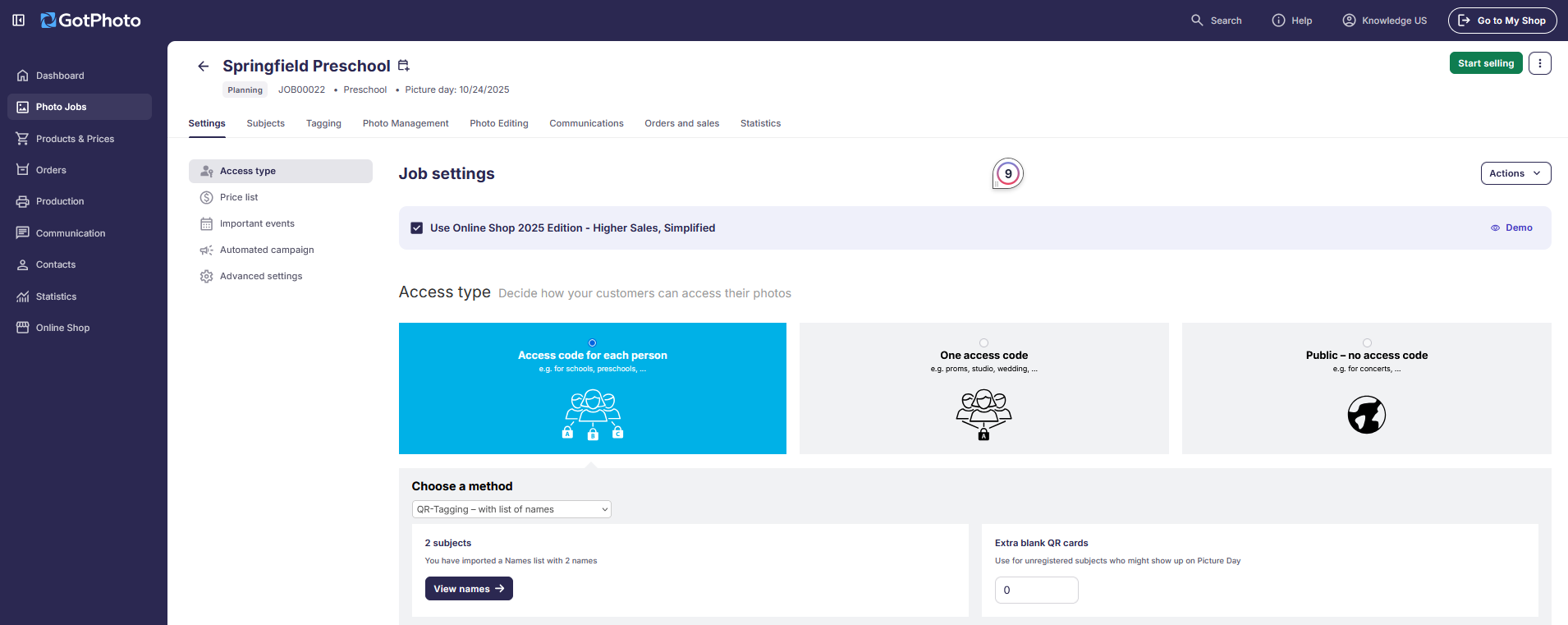Click the Go to My Shop button

(1502, 21)
